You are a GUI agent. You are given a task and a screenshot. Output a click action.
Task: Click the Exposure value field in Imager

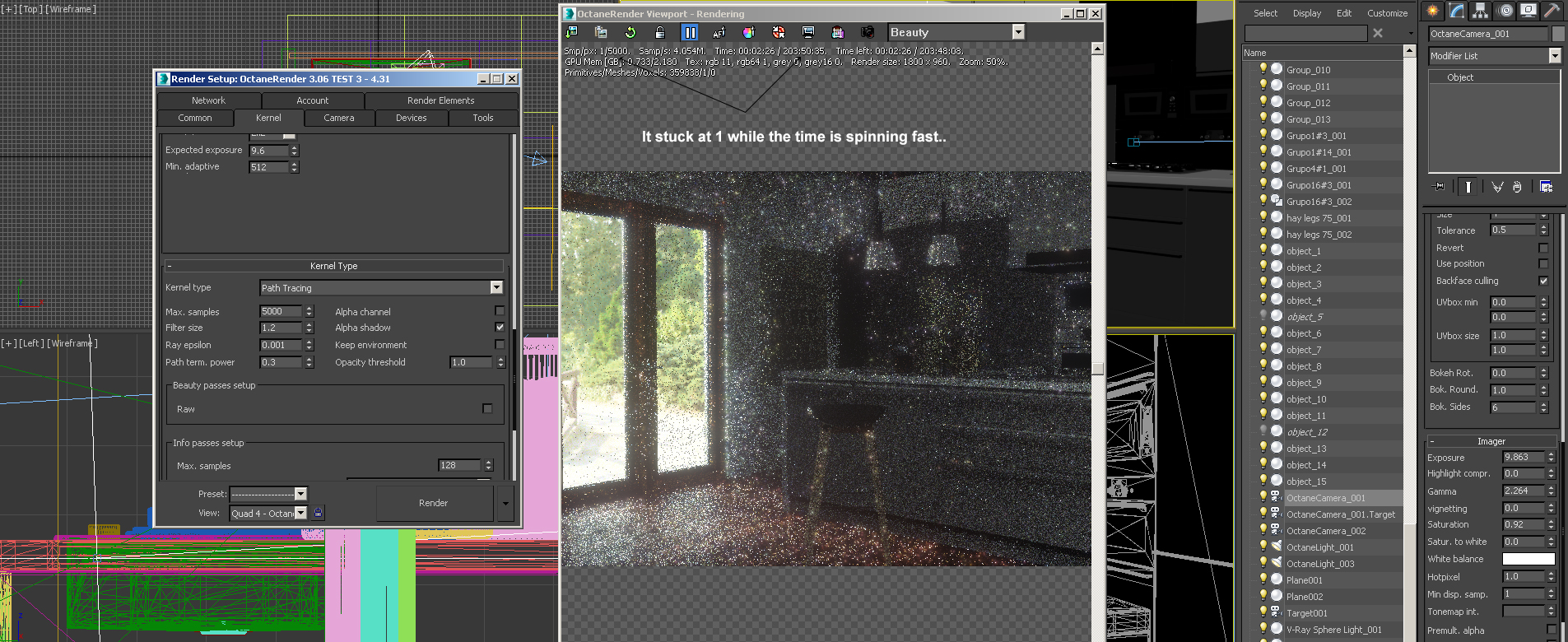(x=1524, y=457)
